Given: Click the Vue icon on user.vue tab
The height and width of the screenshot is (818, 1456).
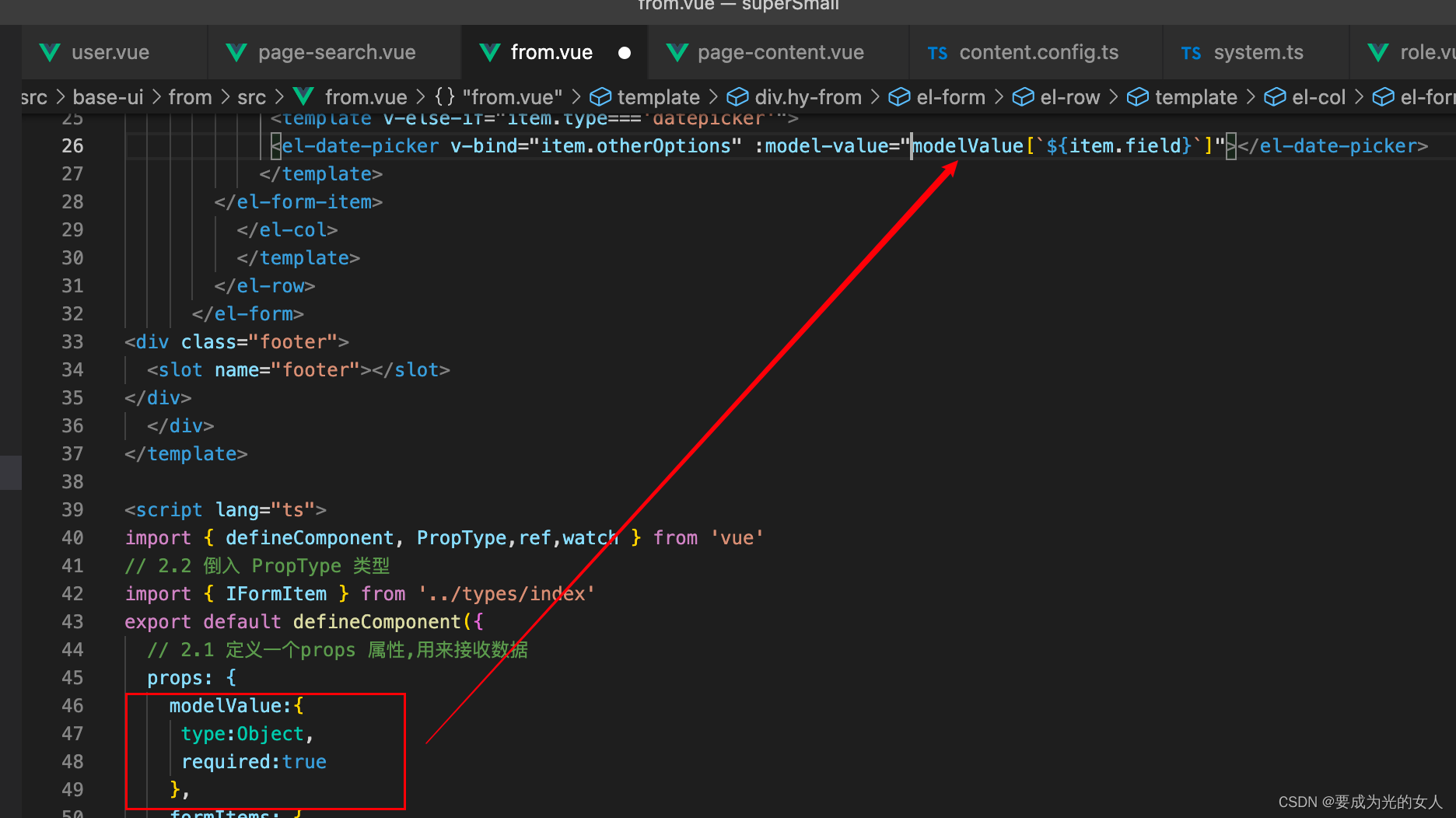Looking at the screenshot, I should click(50, 53).
